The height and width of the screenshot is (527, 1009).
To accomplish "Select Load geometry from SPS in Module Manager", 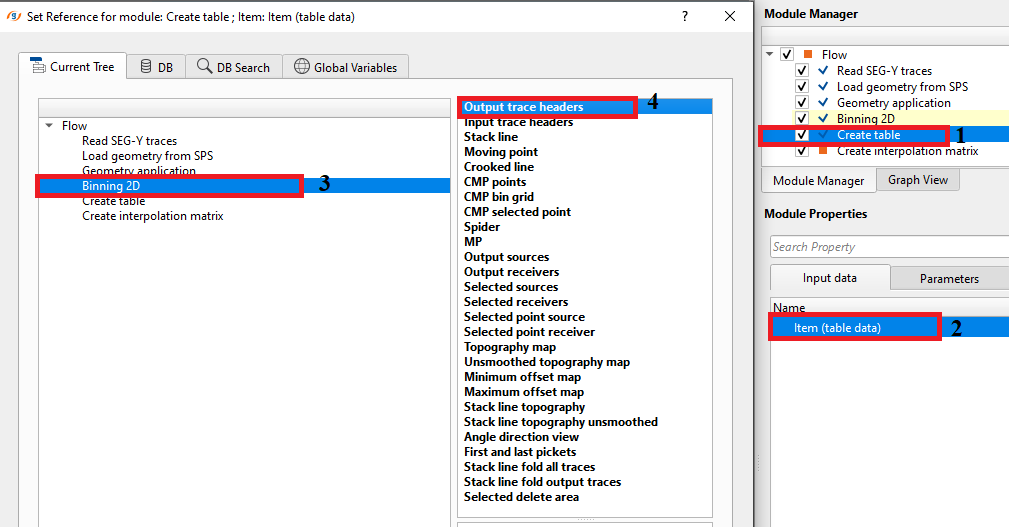I will 902,87.
